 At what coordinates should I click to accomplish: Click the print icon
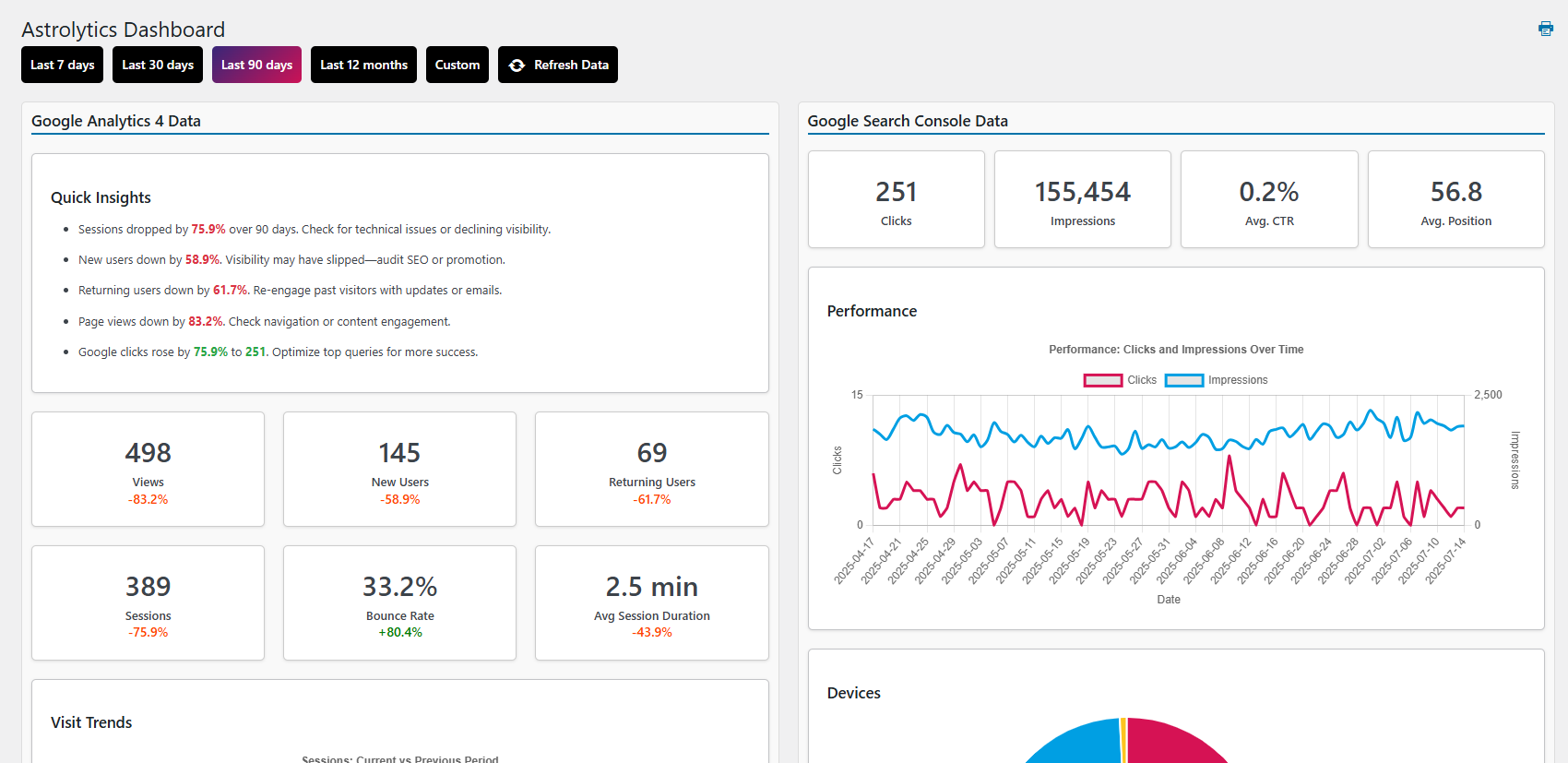1546,29
